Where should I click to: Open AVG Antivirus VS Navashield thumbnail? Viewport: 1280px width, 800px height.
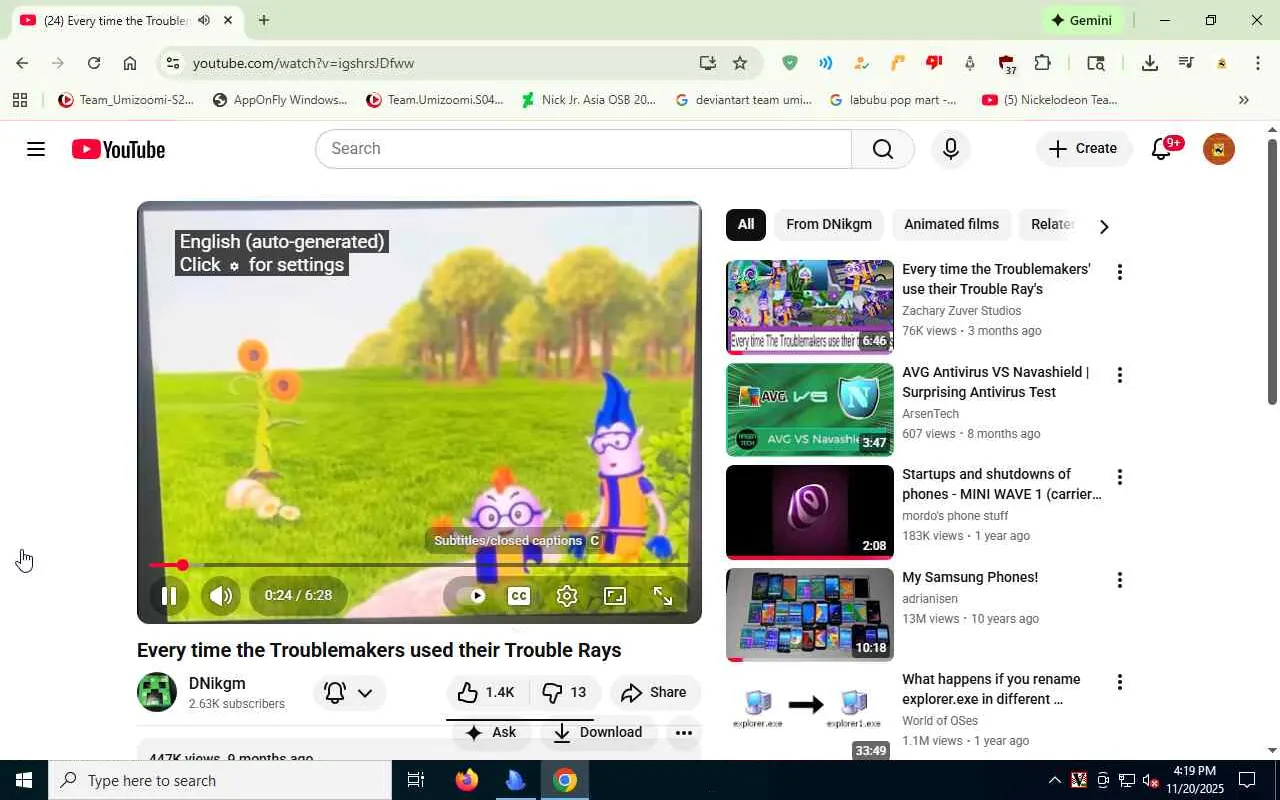tap(810, 410)
